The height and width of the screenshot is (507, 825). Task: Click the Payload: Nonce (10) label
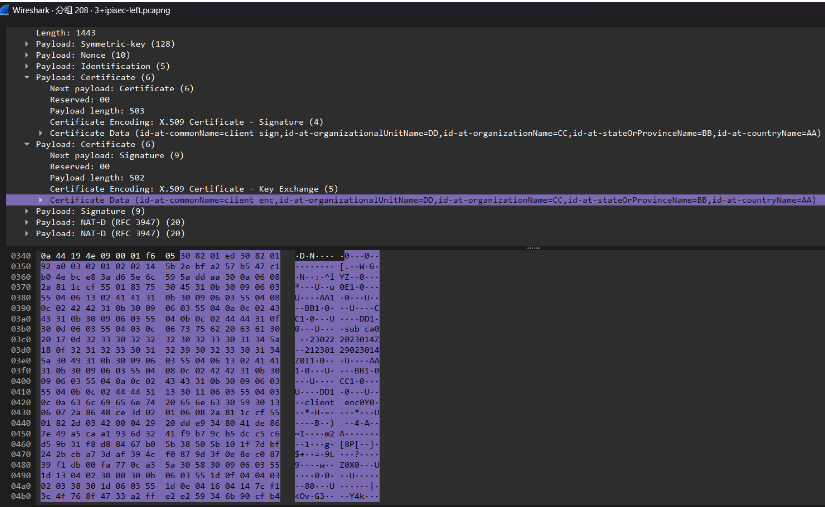point(83,55)
